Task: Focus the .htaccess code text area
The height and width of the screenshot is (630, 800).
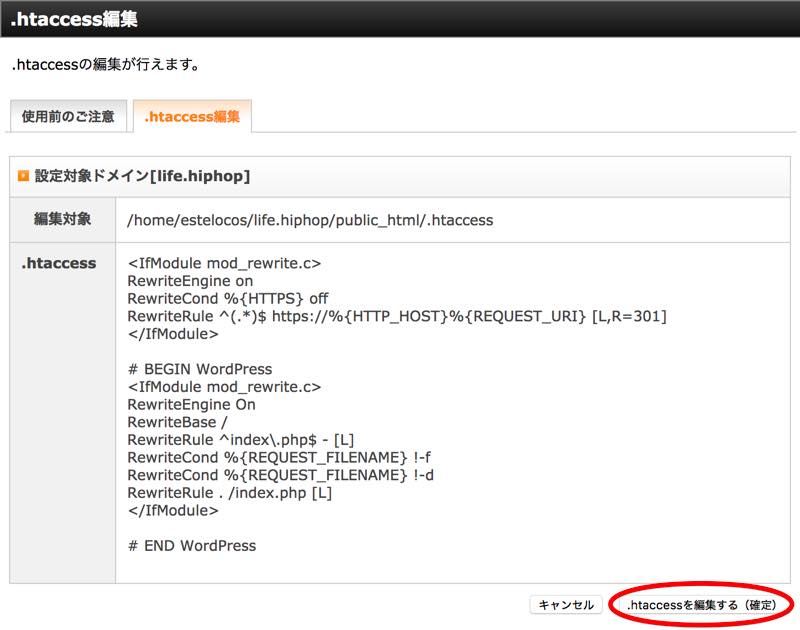Action: coord(453,413)
